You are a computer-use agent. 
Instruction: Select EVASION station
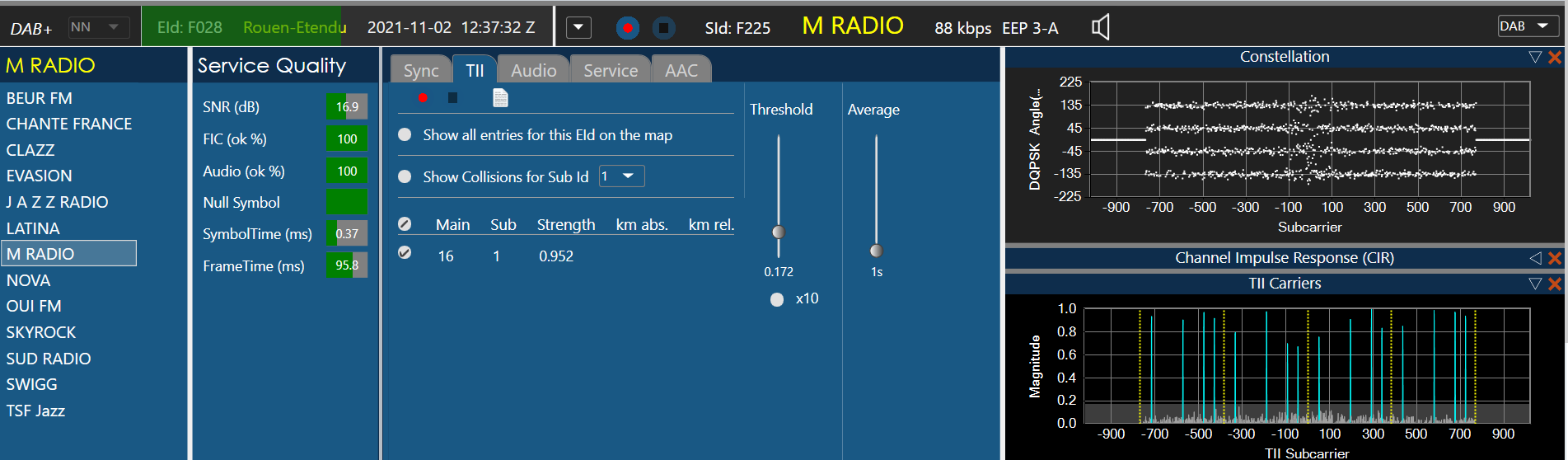click(x=40, y=176)
